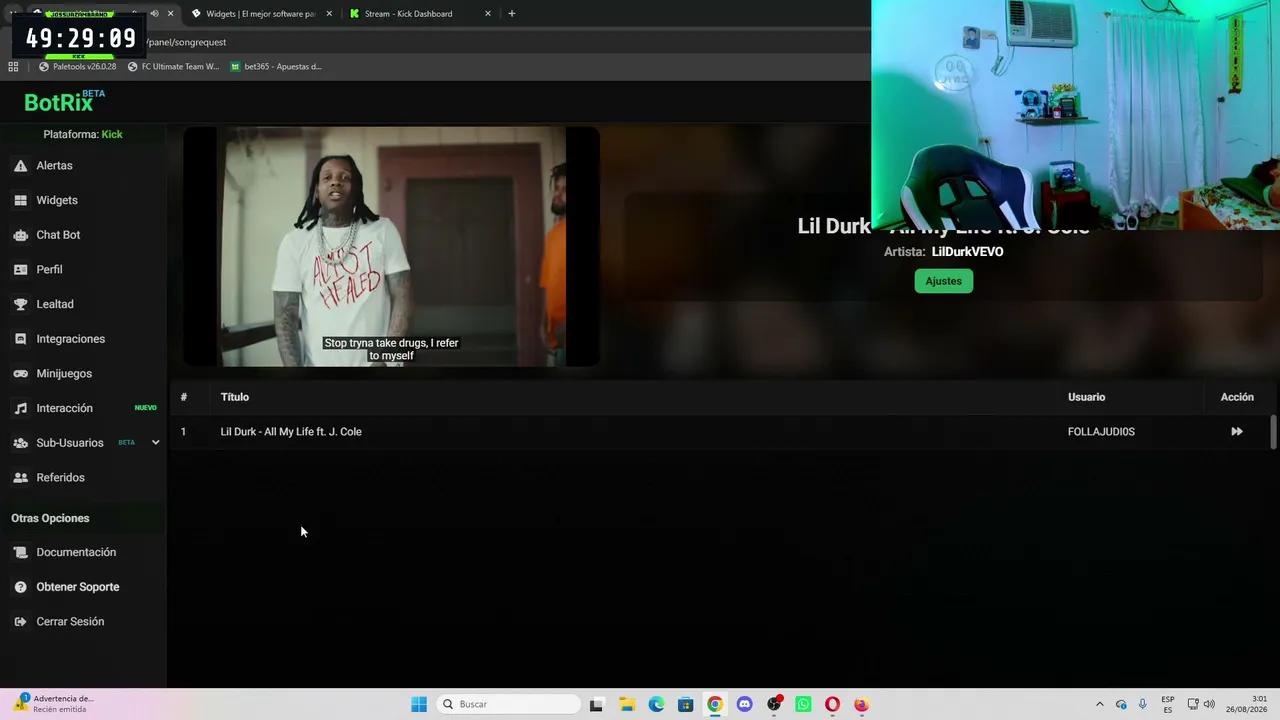
Task: Click the Perfil card icon
Action: pos(20,270)
